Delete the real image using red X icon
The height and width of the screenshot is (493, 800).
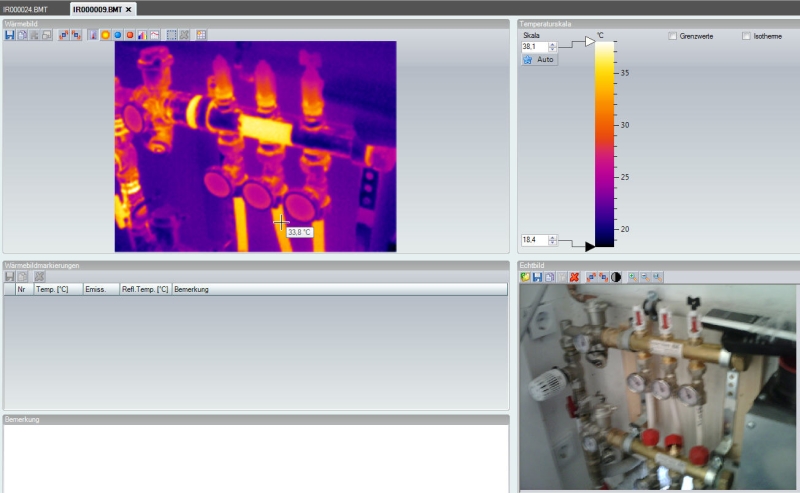574,276
